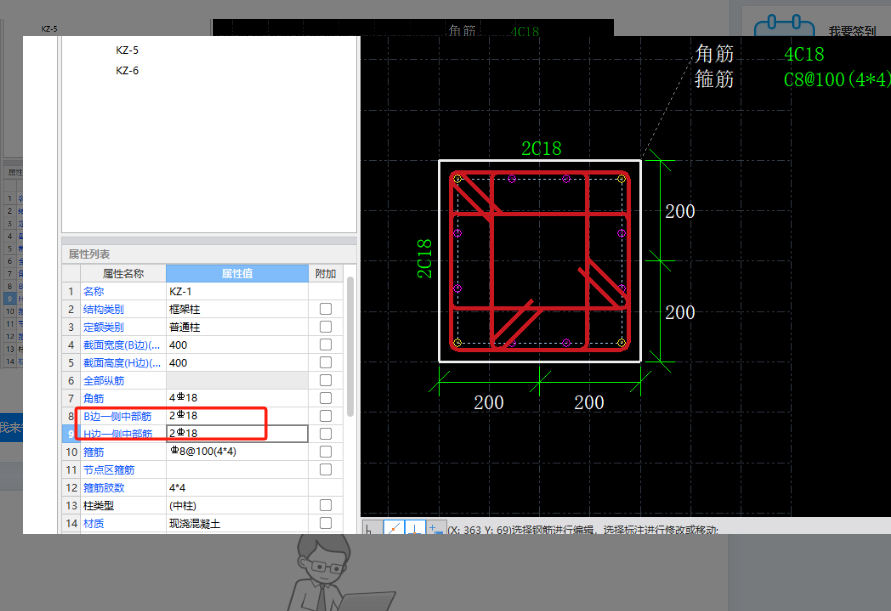The width and height of the screenshot is (891, 611).
Task: Click the vertical scrollbar of the property list
Action: point(351,347)
